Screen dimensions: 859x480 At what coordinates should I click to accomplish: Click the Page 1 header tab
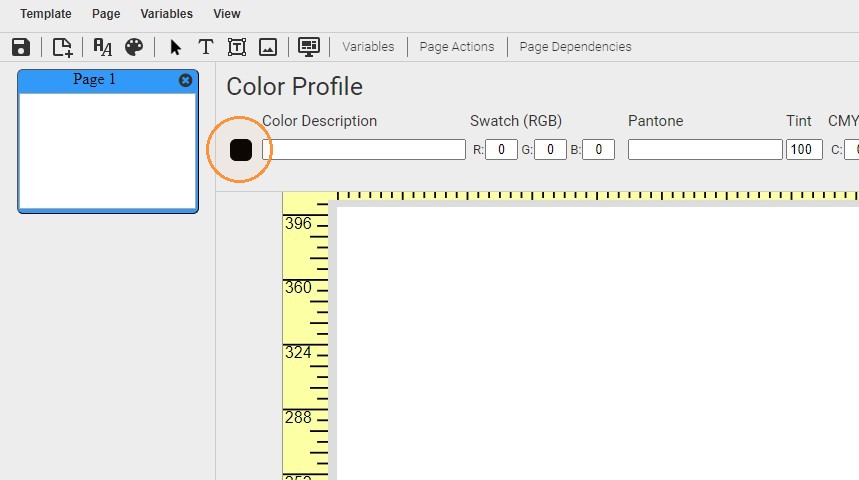94,79
